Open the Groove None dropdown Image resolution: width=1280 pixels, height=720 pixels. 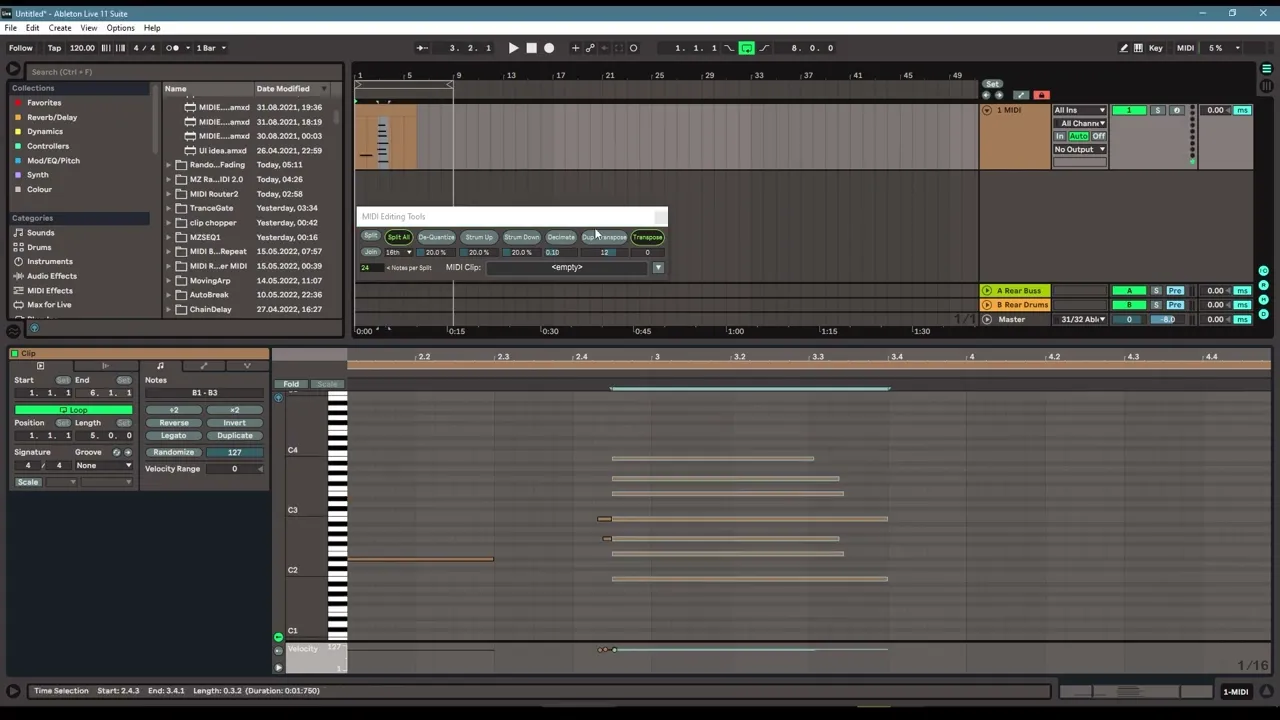(104, 466)
